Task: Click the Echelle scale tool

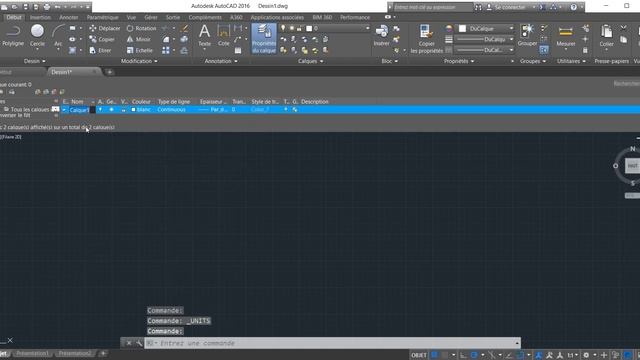Action: coord(140,50)
